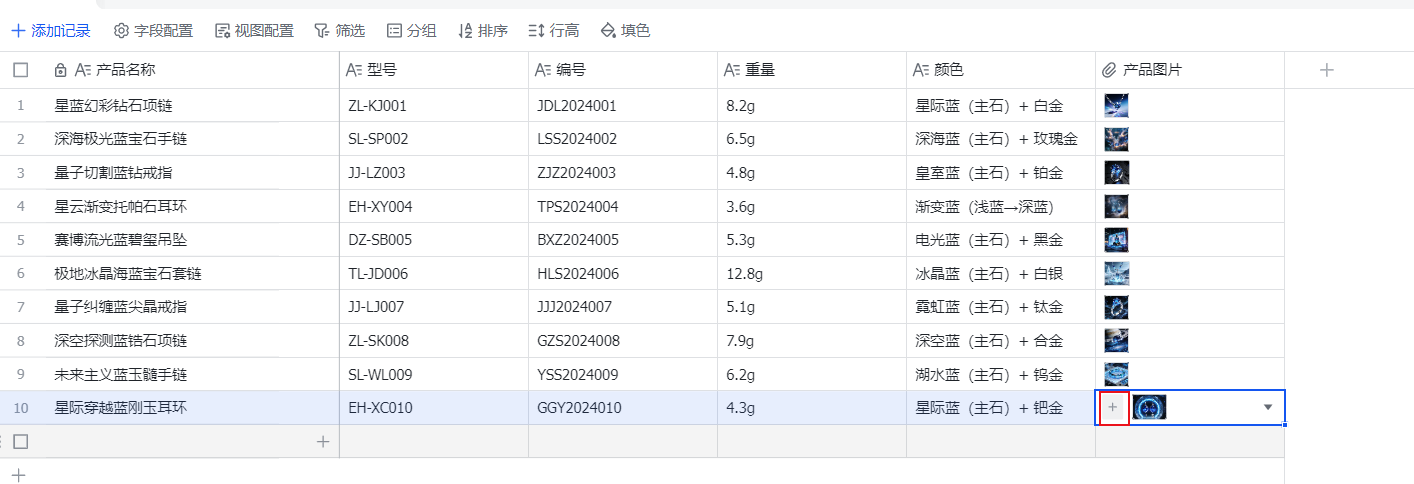Click plus to add image in row 10

(1113, 408)
